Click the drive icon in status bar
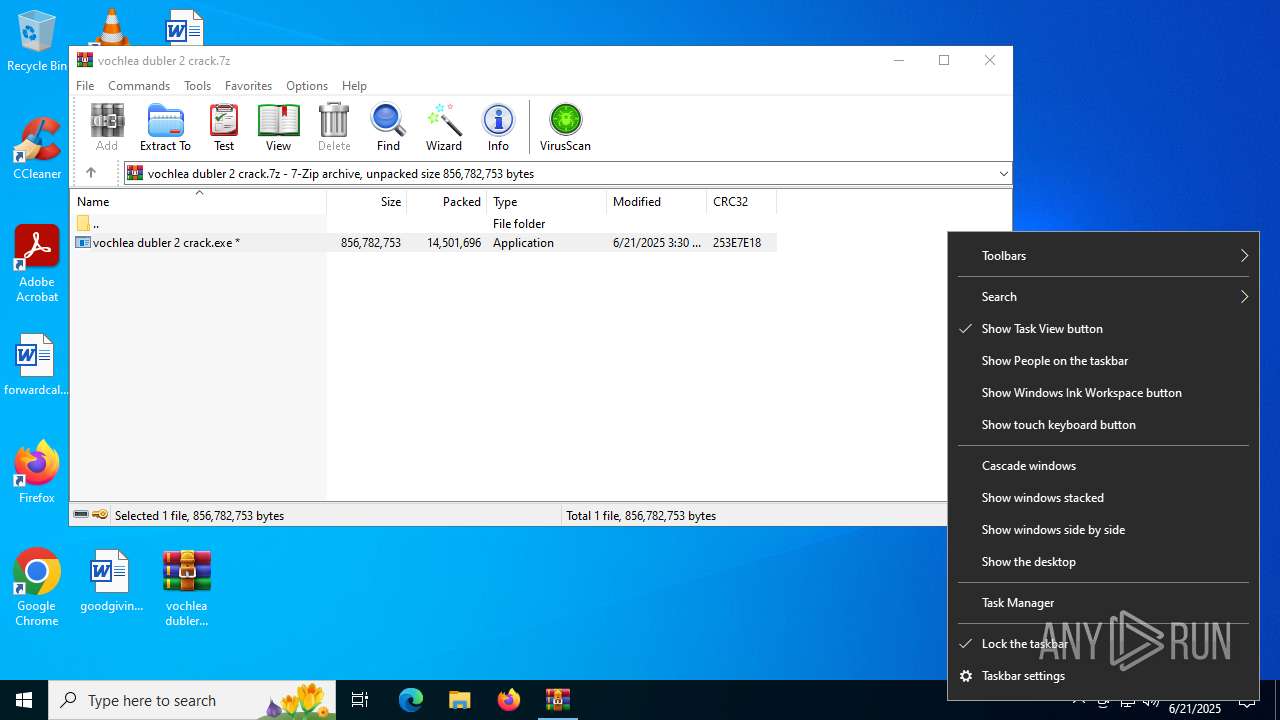The image size is (1280, 720). pyautogui.click(x=81, y=515)
